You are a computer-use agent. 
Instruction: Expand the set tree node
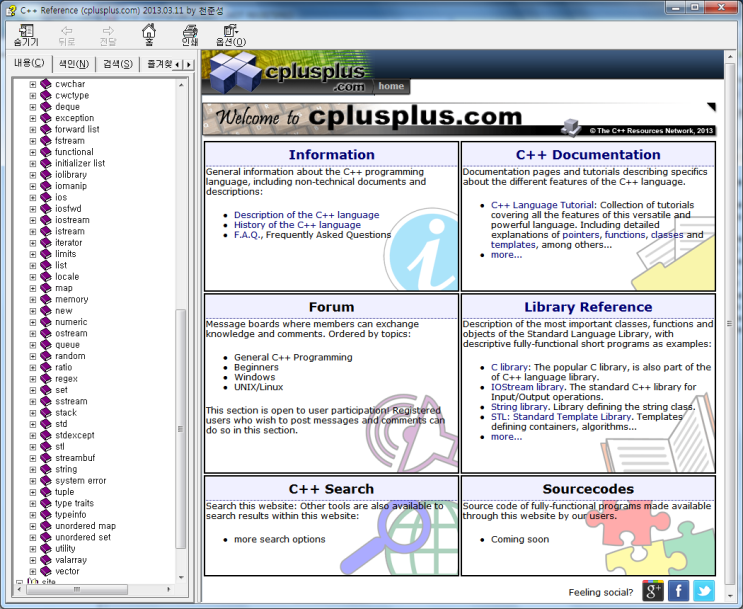pos(32,390)
